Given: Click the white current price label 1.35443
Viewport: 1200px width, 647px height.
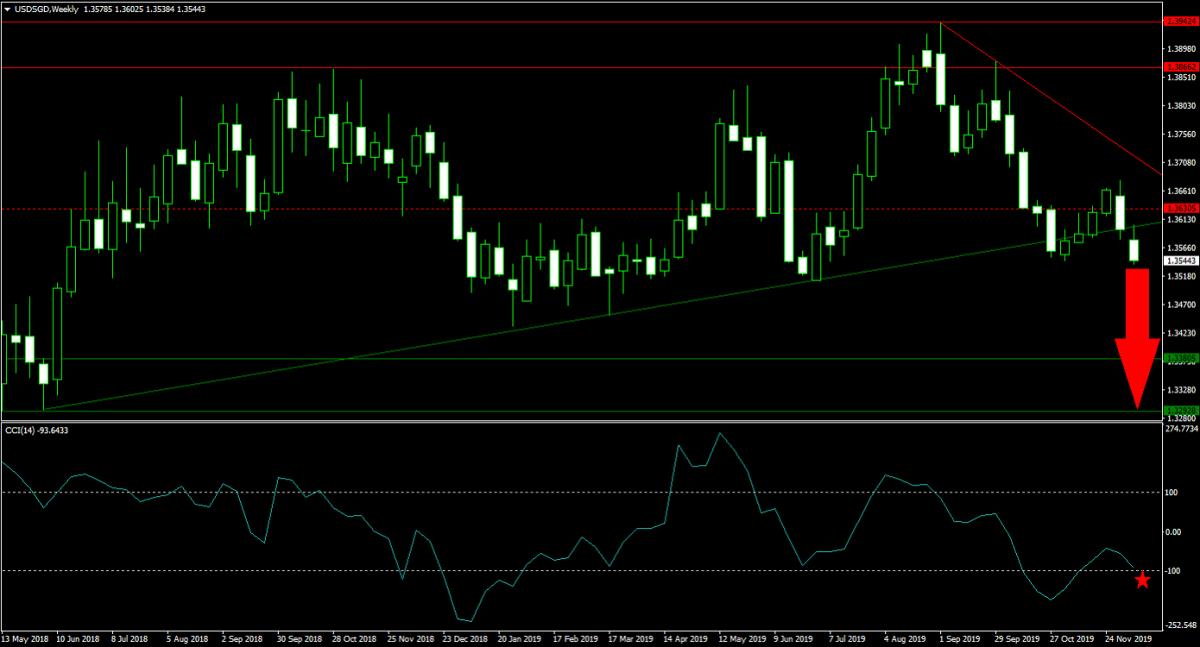Looking at the screenshot, I should [1180, 261].
